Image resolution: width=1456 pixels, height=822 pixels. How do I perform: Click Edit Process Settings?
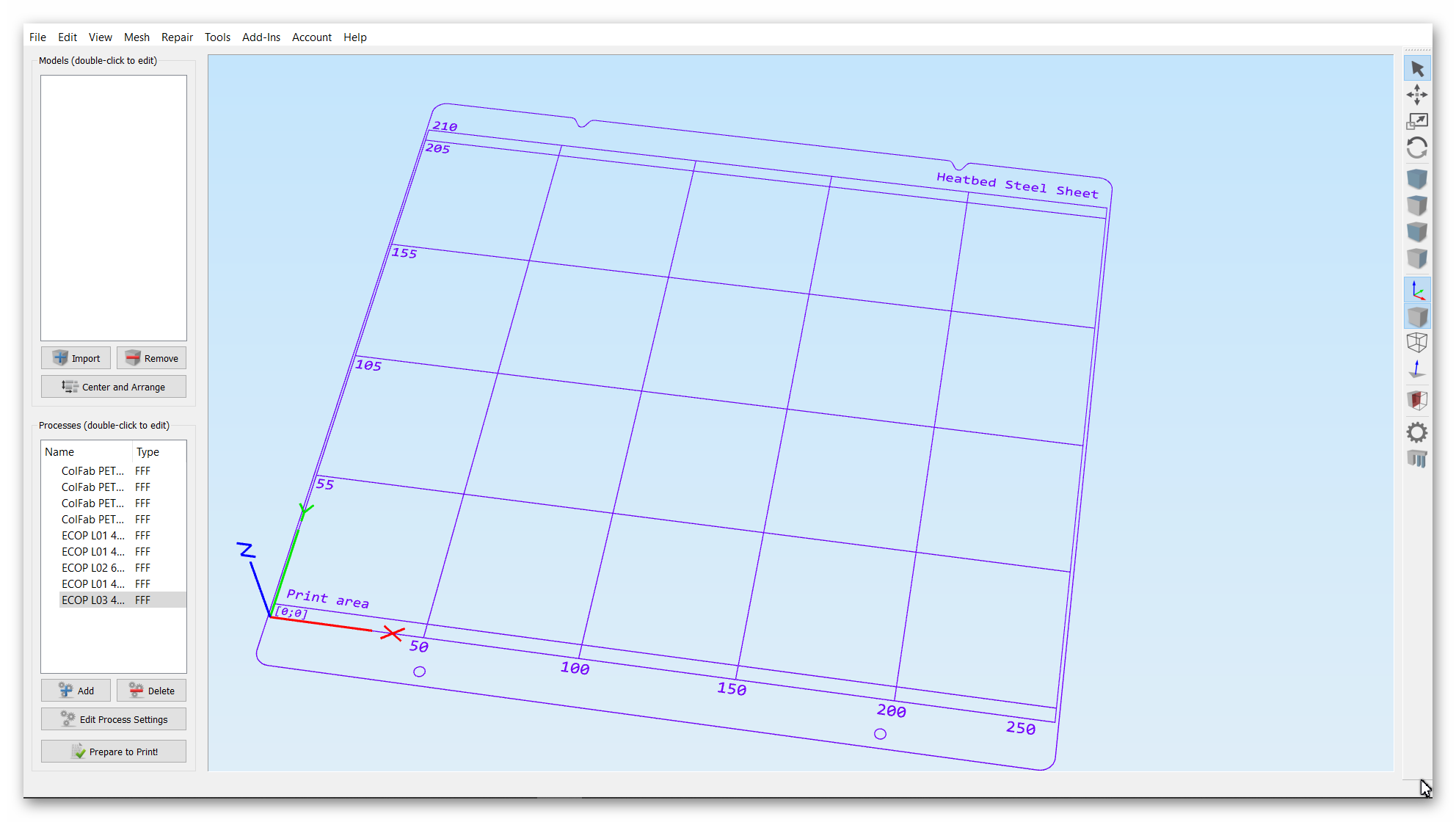tap(114, 719)
